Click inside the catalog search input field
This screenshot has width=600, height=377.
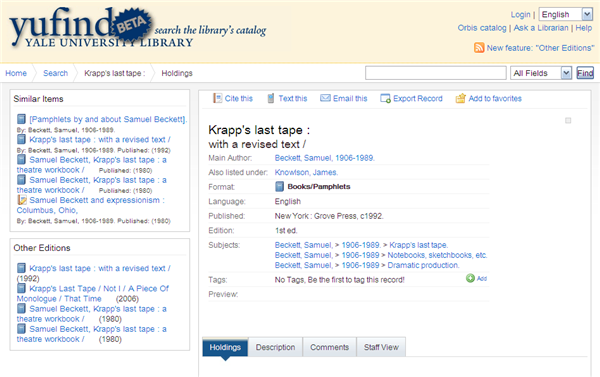click(435, 73)
